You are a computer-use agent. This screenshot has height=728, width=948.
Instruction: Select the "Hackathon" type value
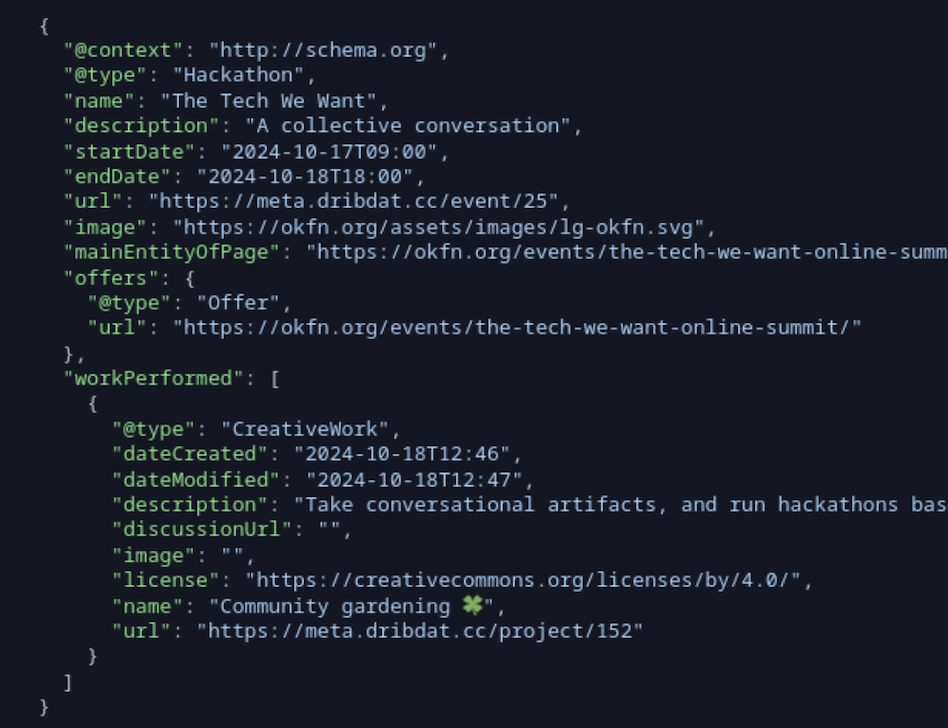click(x=238, y=74)
